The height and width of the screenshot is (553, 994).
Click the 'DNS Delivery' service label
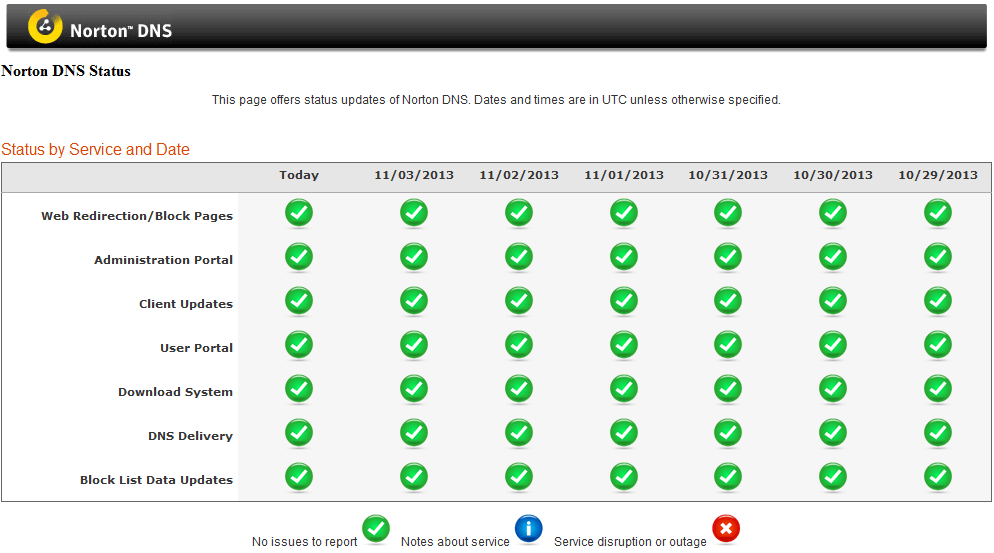pyautogui.click(x=190, y=436)
